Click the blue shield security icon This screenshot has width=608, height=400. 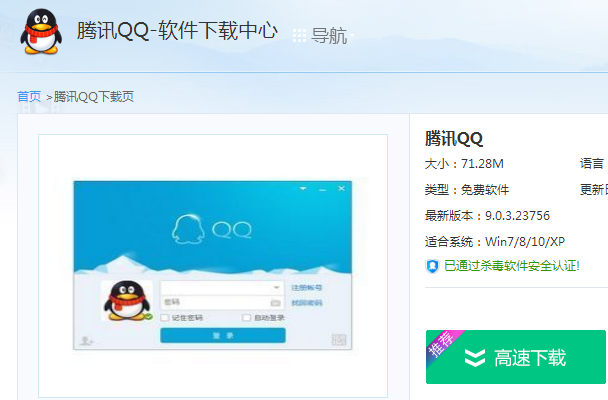click(432, 266)
